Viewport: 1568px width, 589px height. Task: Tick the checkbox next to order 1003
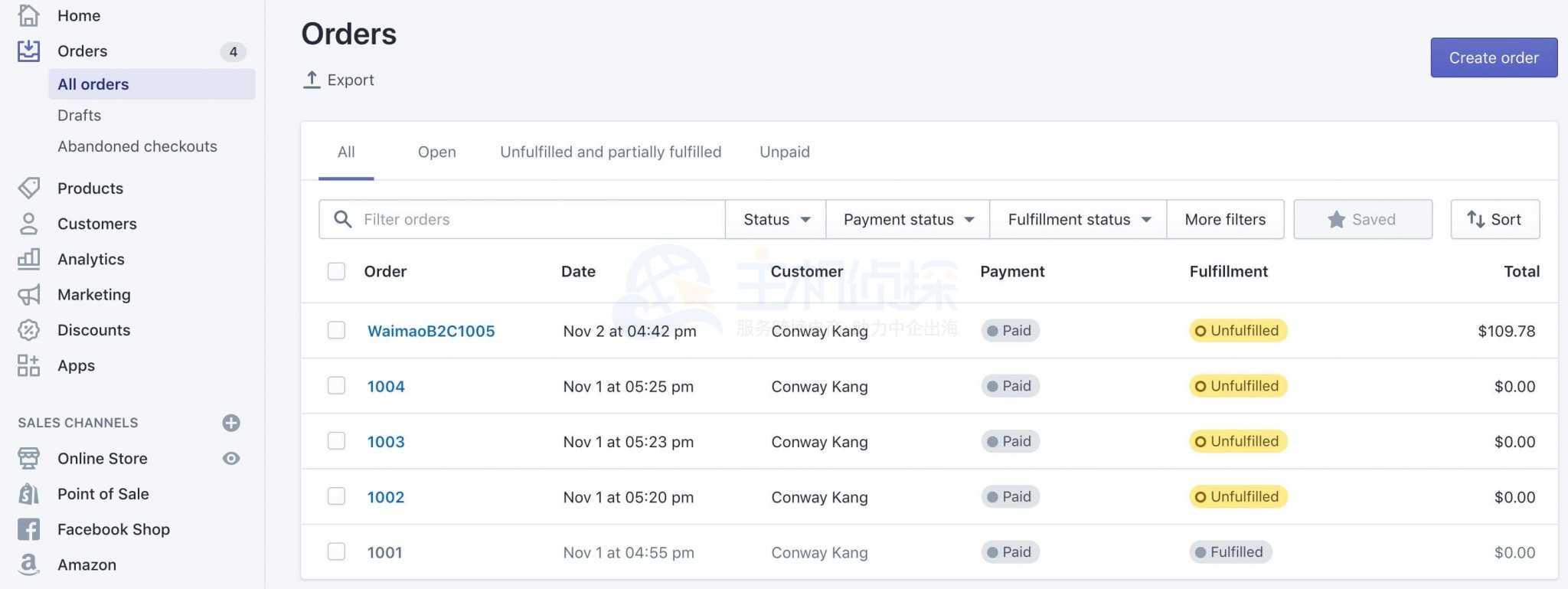(x=336, y=441)
